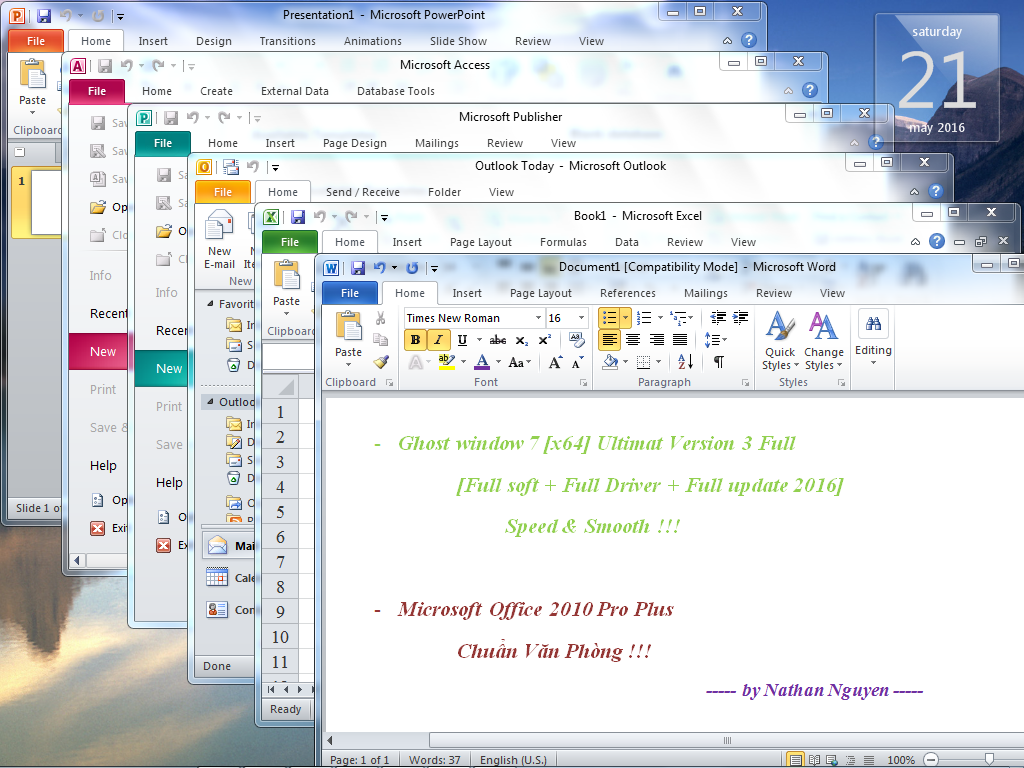Apply Strikethrough in Word's Font group
1024x768 pixels.
click(498, 340)
